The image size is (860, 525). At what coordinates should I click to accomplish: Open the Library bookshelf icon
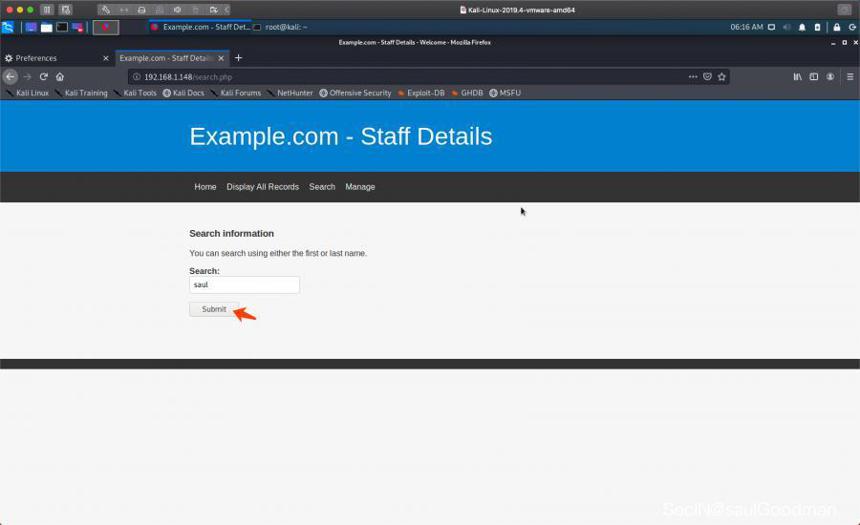(797, 77)
